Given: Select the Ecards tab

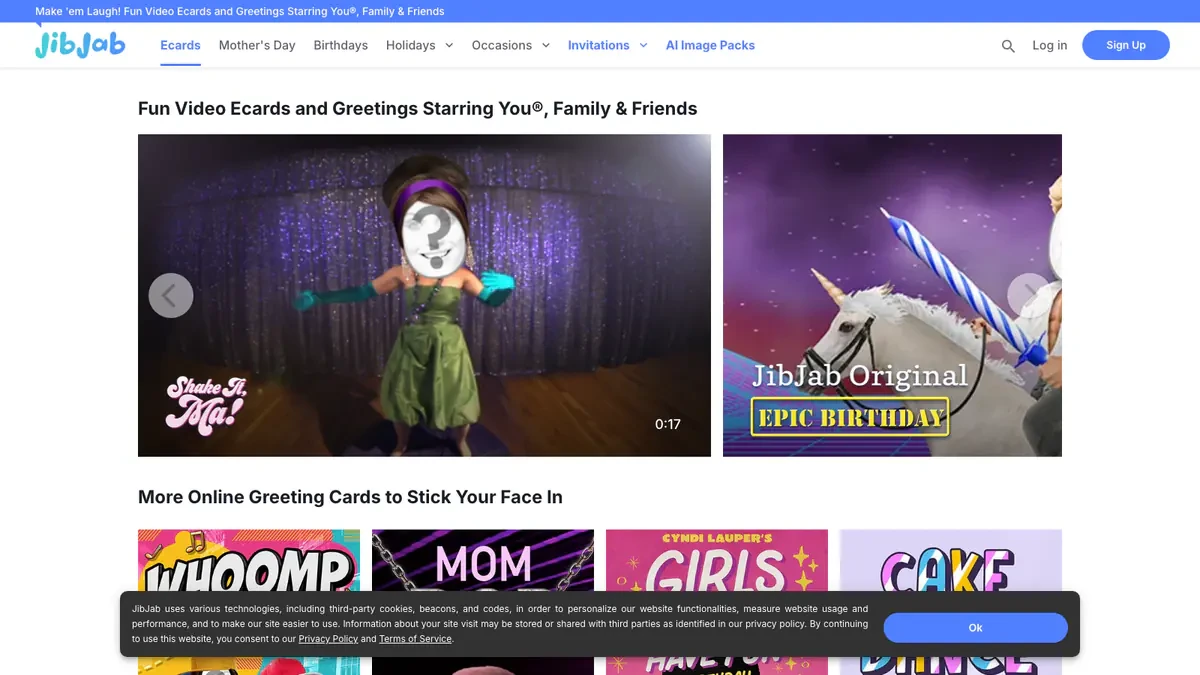Looking at the screenshot, I should click(x=180, y=45).
